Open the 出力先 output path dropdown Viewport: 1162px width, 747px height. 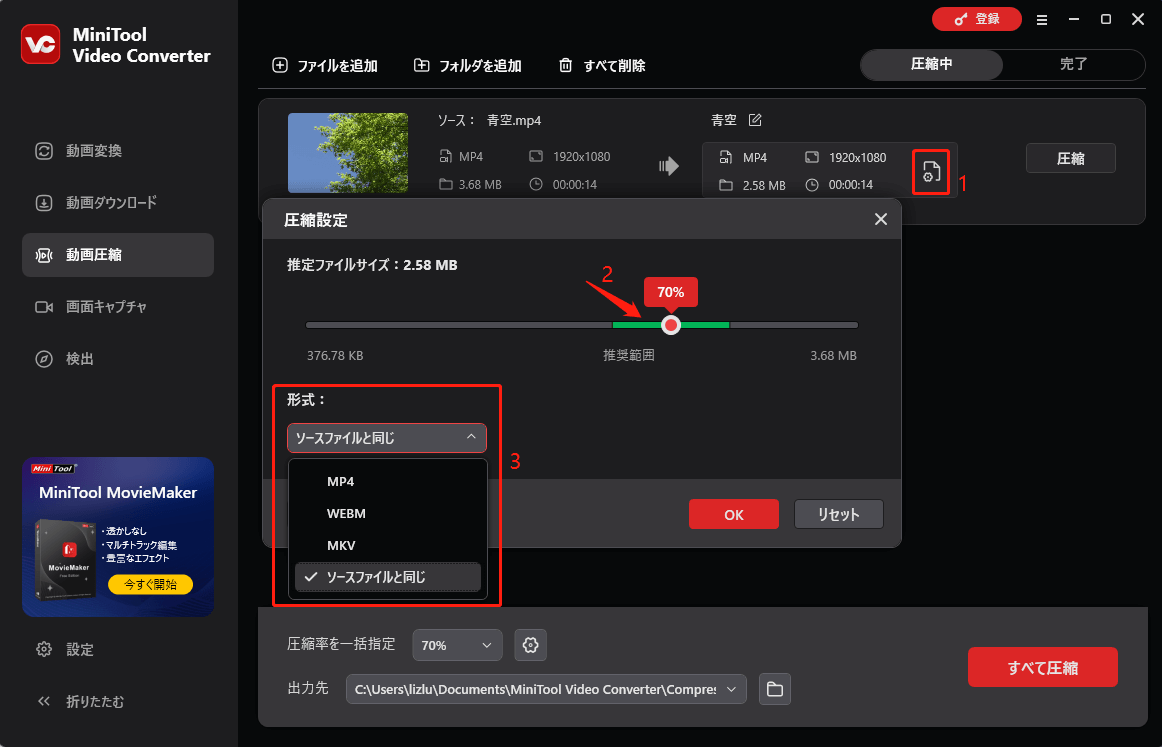point(546,689)
